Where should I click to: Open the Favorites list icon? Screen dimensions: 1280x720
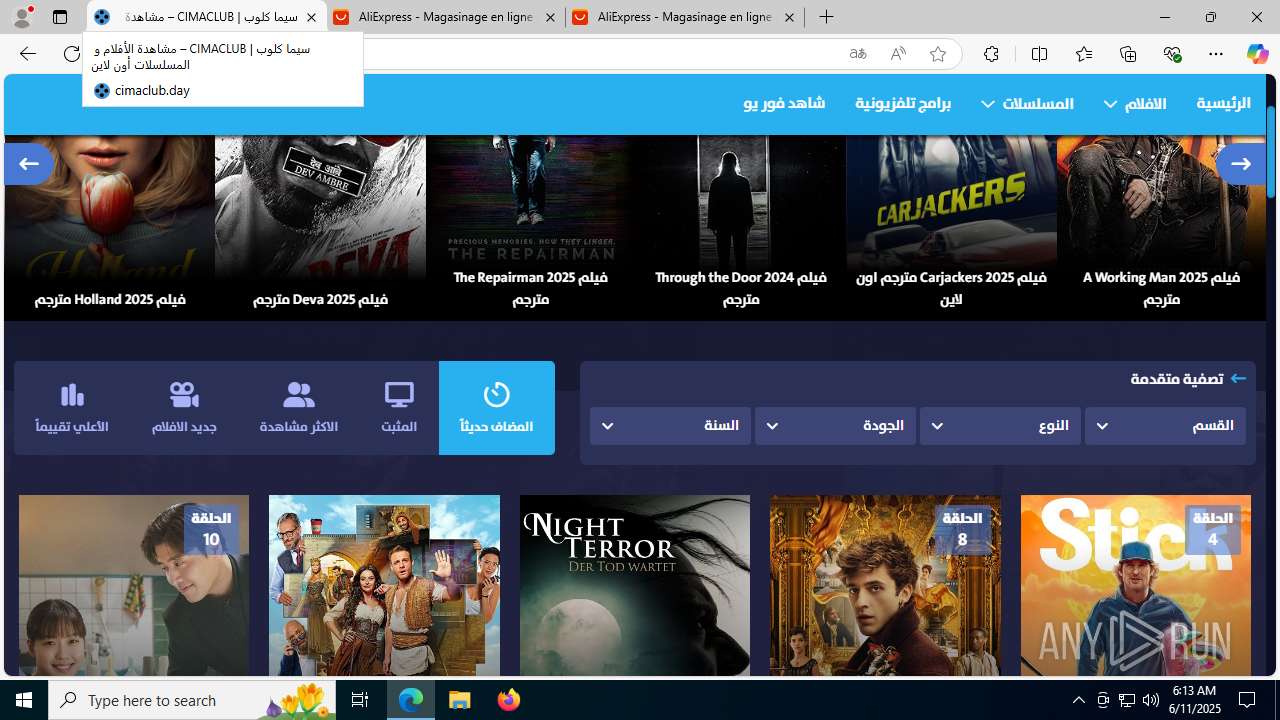click(1084, 54)
